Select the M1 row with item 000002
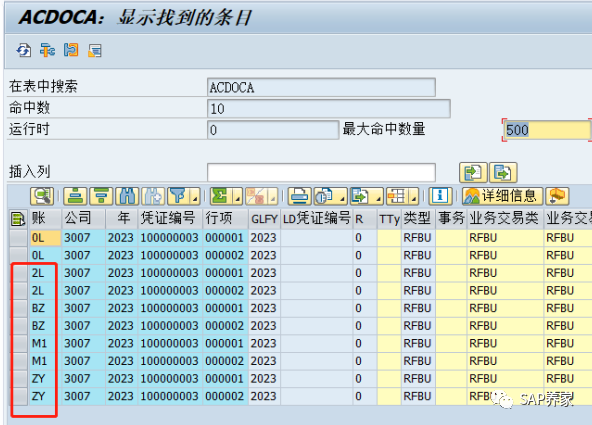 click(x=18, y=361)
